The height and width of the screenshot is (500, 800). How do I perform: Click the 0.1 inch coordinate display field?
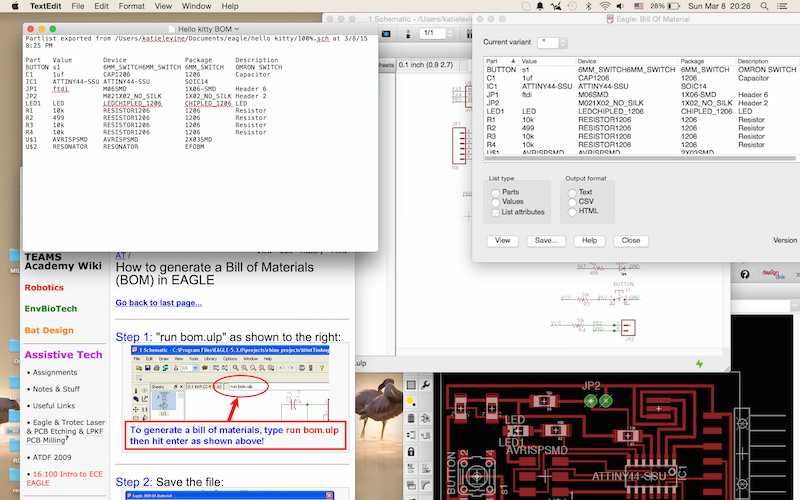pos(430,65)
